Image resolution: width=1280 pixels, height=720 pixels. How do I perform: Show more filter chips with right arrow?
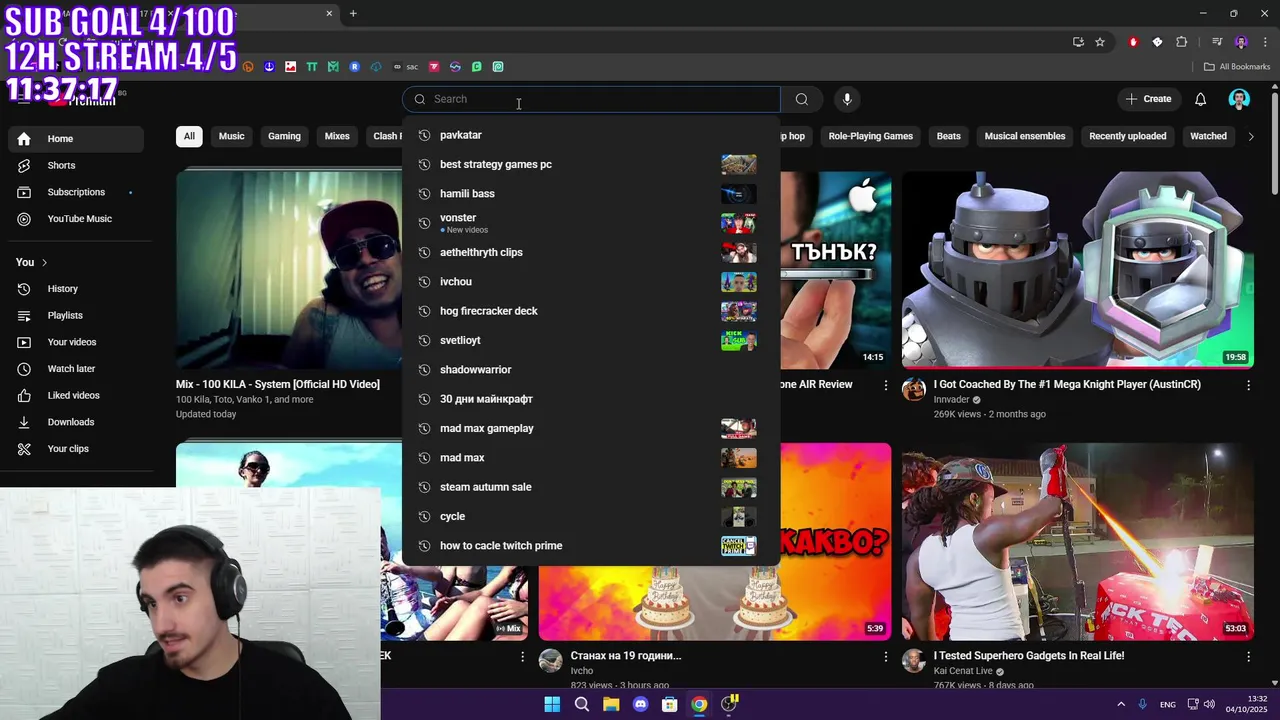coord(1250,136)
